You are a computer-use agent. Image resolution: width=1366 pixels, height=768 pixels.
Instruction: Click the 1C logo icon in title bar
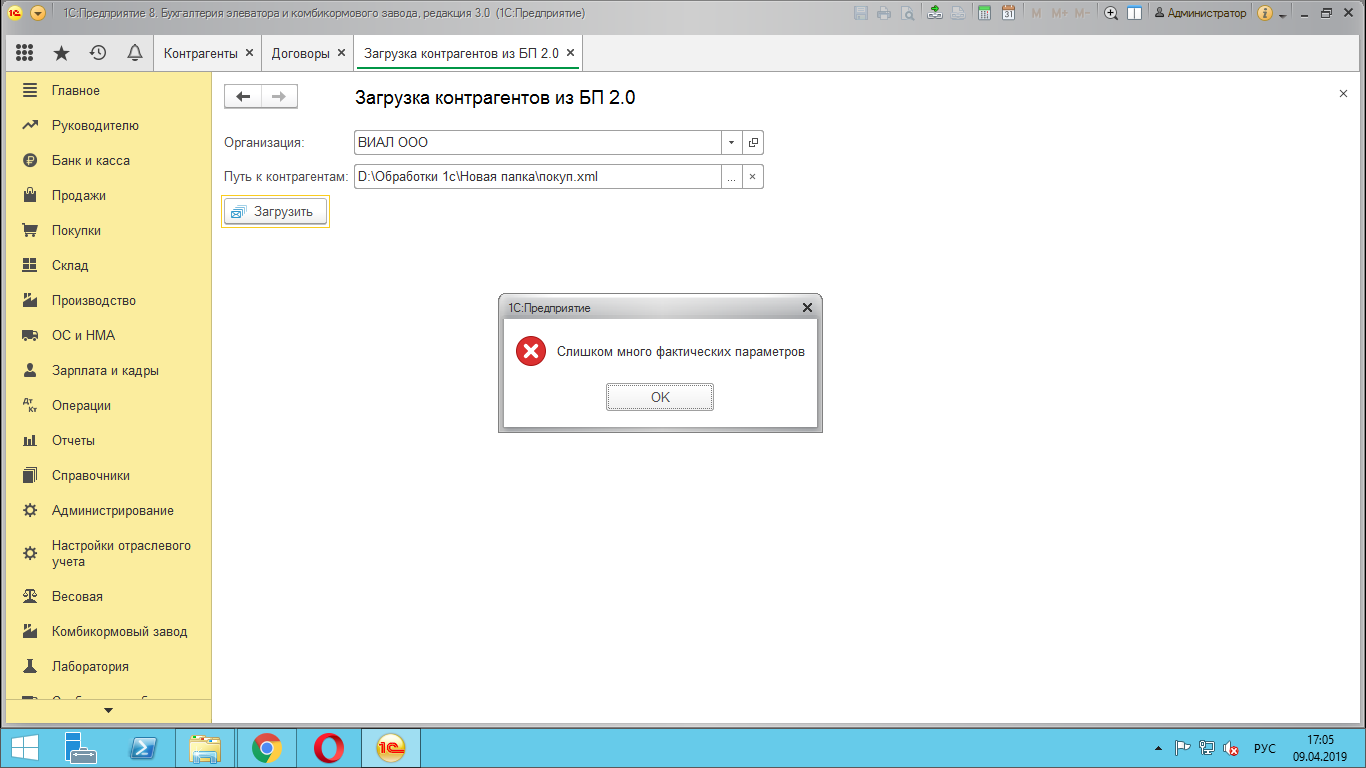click(15, 13)
